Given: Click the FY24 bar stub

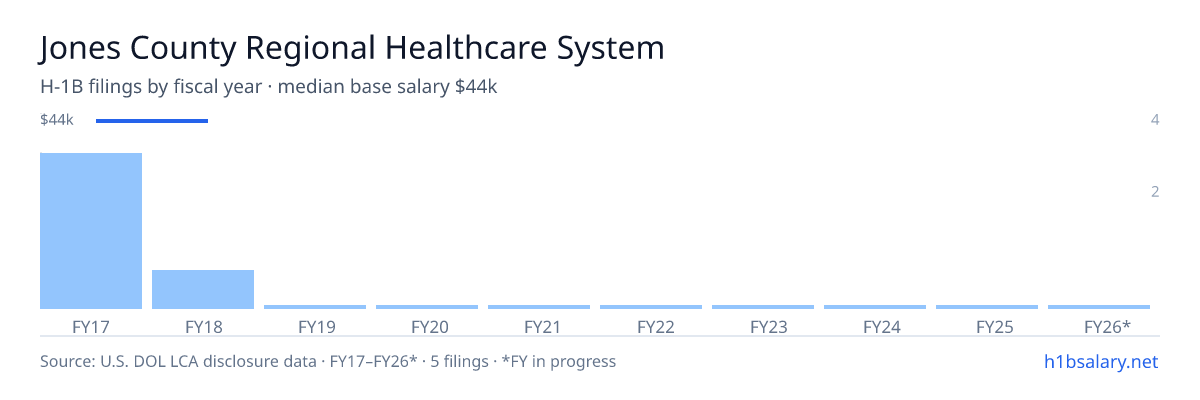Looking at the screenshot, I should (x=875, y=307).
